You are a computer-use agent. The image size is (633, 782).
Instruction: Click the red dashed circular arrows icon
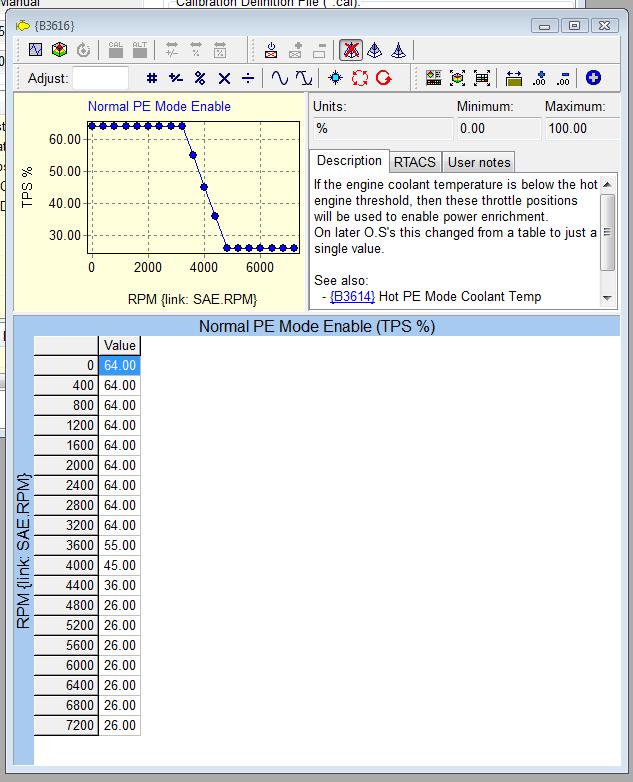(360, 78)
